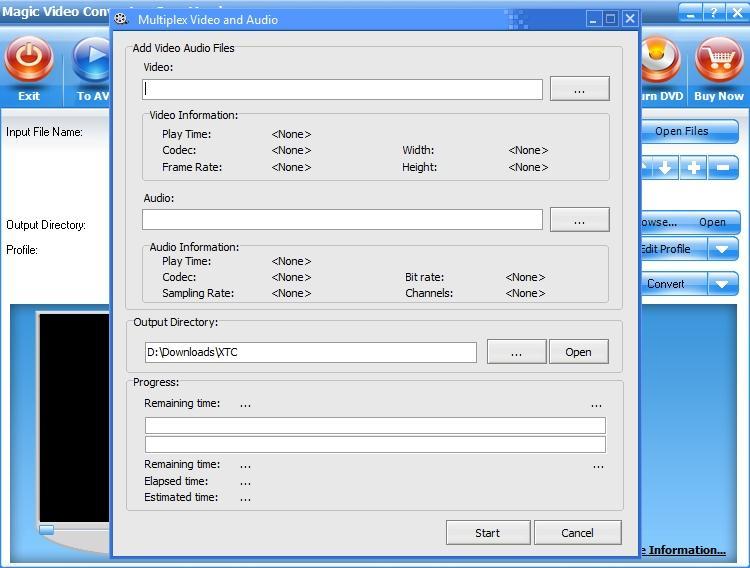
Task: Click the Start button
Action: pos(488,533)
